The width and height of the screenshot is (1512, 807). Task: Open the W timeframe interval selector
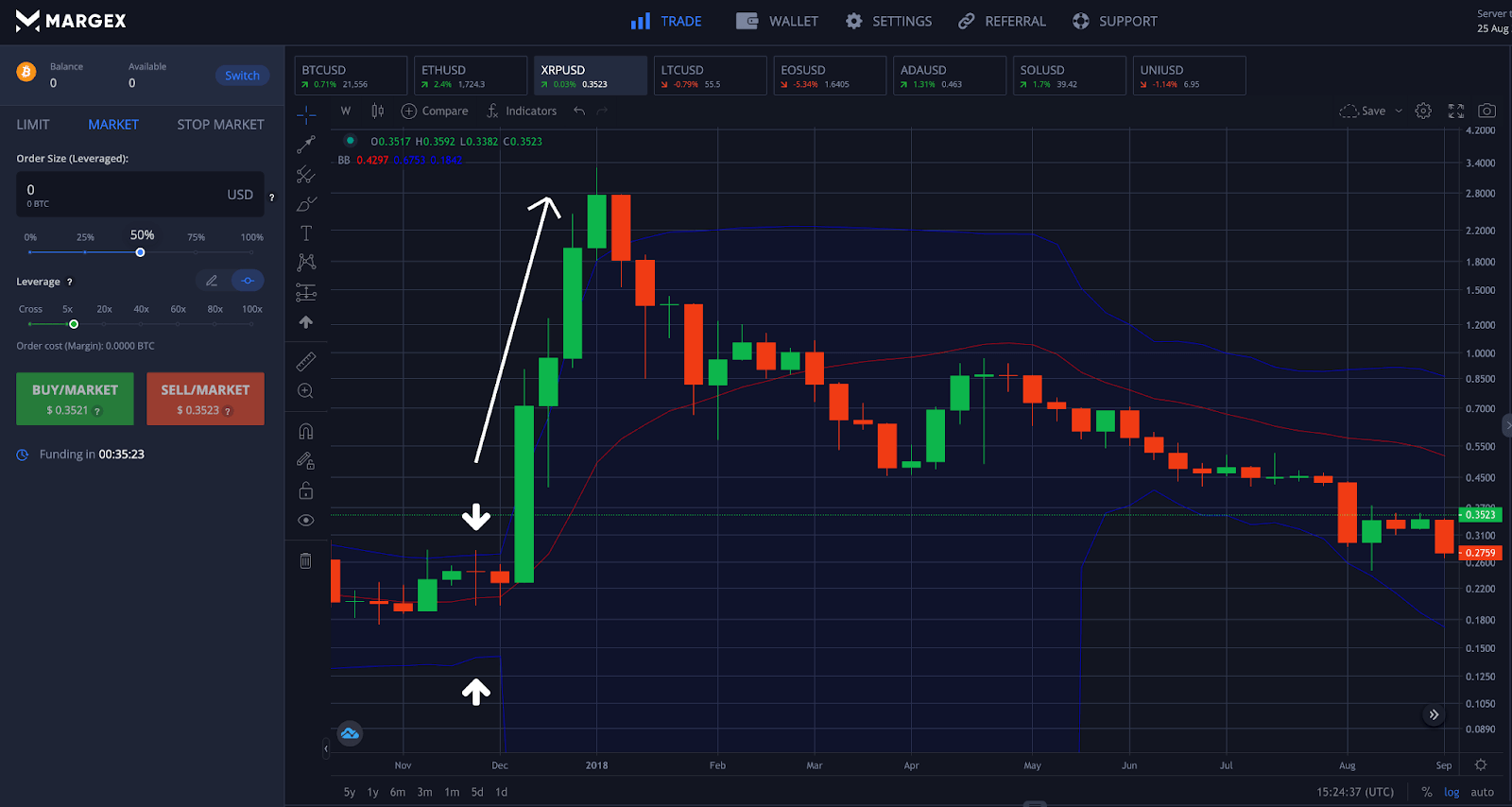coord(346,111)
